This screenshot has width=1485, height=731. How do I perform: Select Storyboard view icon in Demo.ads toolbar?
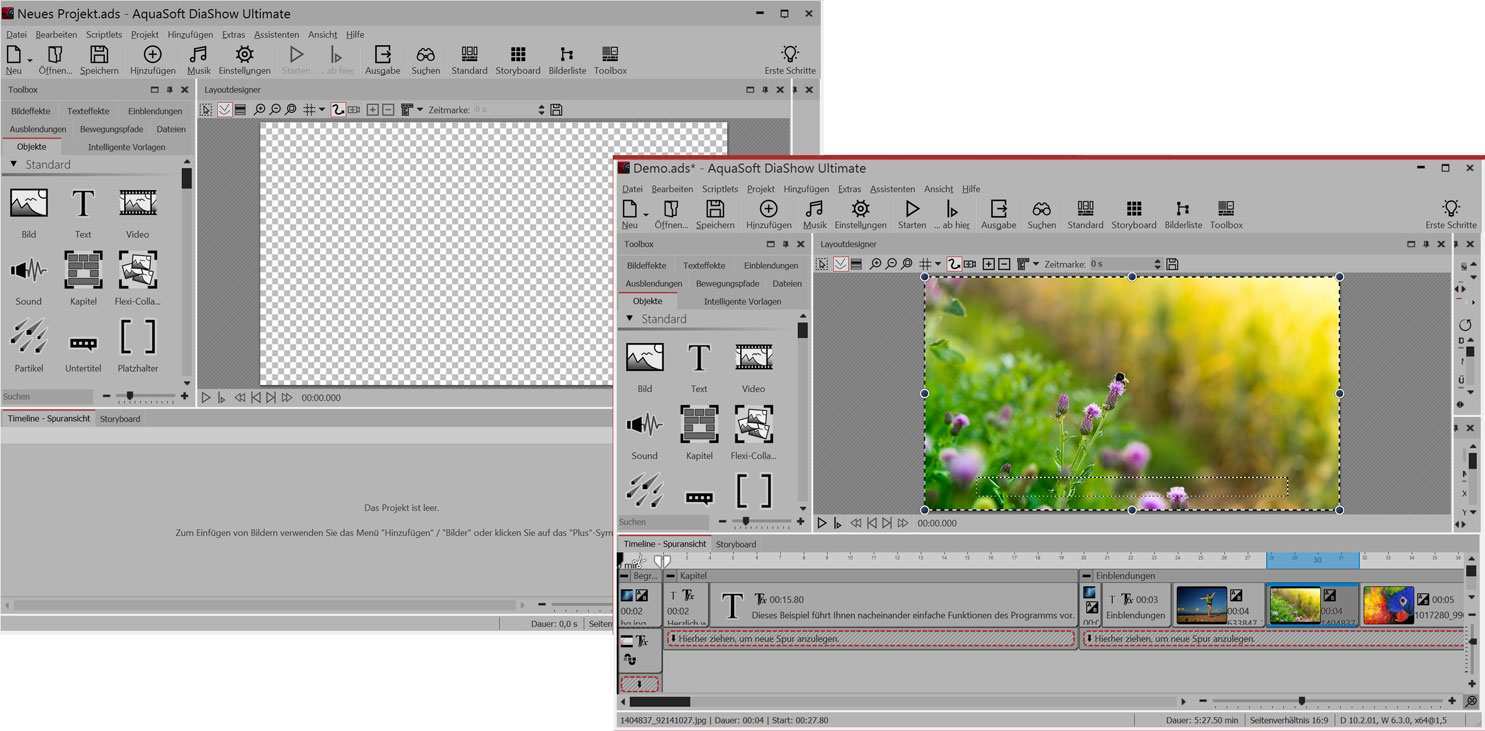pos(1133,209)
